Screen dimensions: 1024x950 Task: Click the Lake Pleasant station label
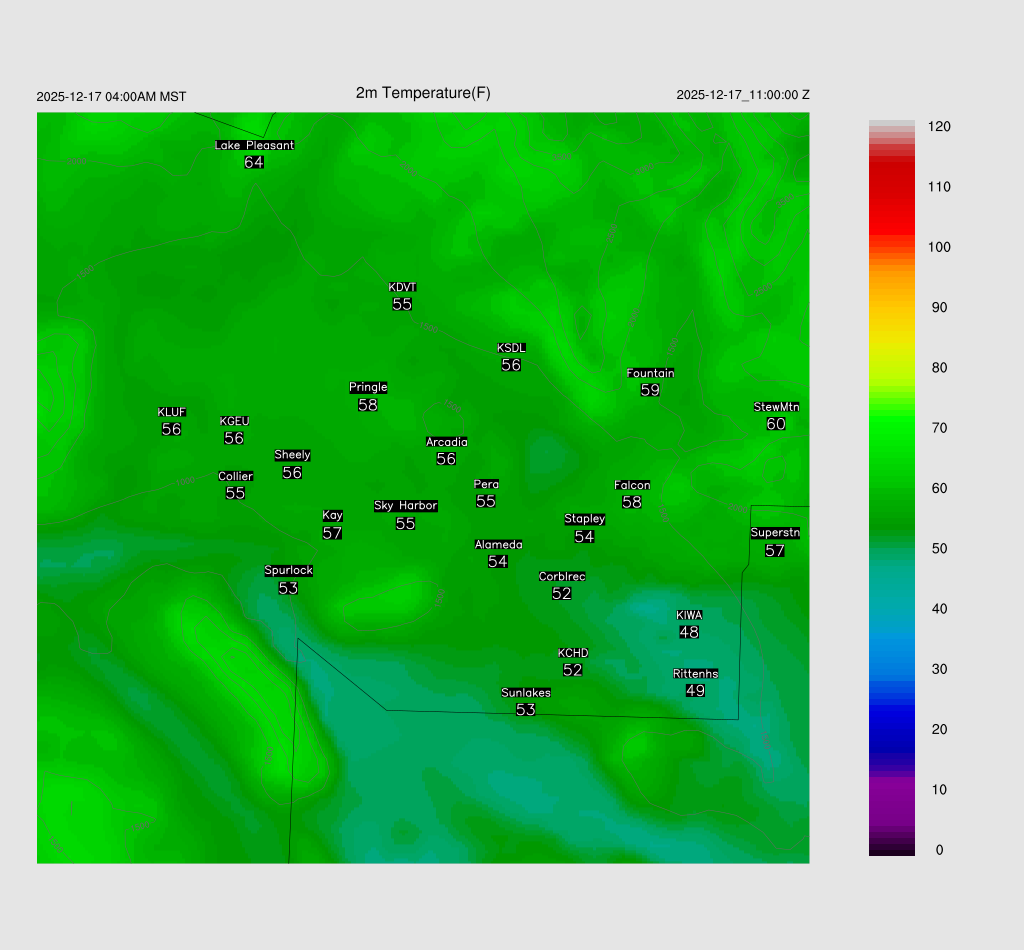(254, 145)
